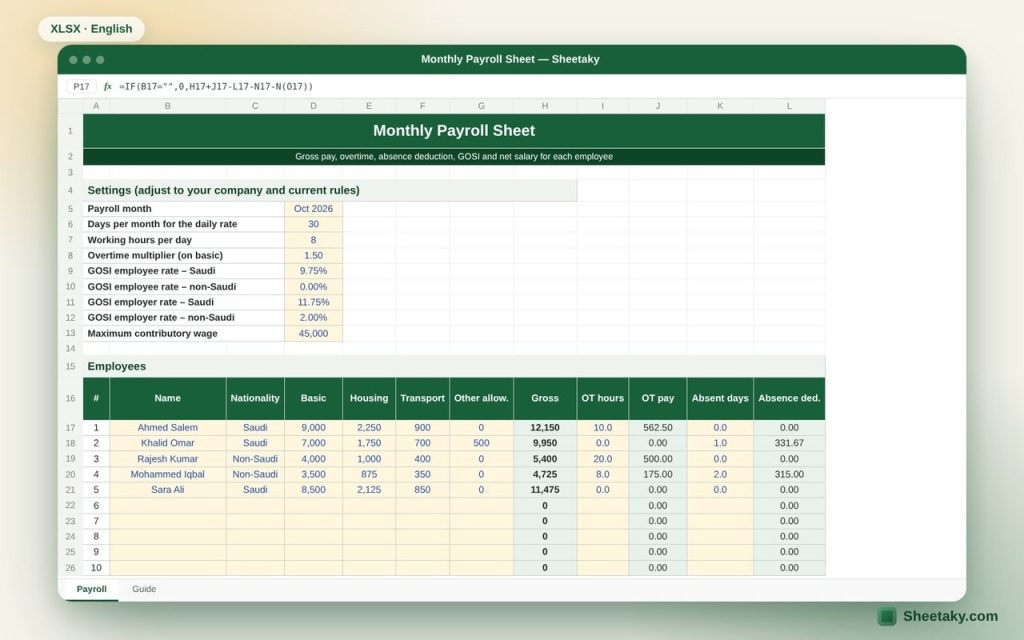Screen dimensions: 1024x640
Task: Select payroll month cell Oct 2026
Action: [313, 209]
